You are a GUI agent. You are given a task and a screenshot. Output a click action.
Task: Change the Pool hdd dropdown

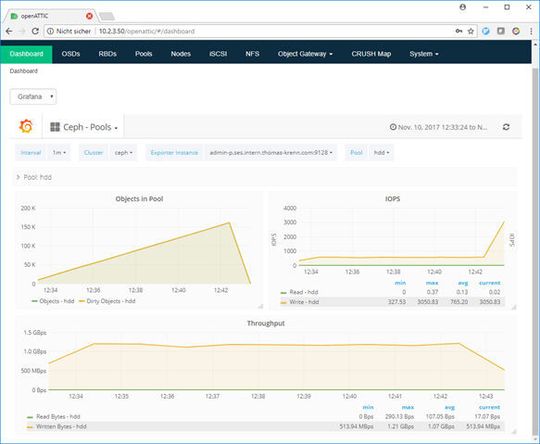click(x=382, y=153)
